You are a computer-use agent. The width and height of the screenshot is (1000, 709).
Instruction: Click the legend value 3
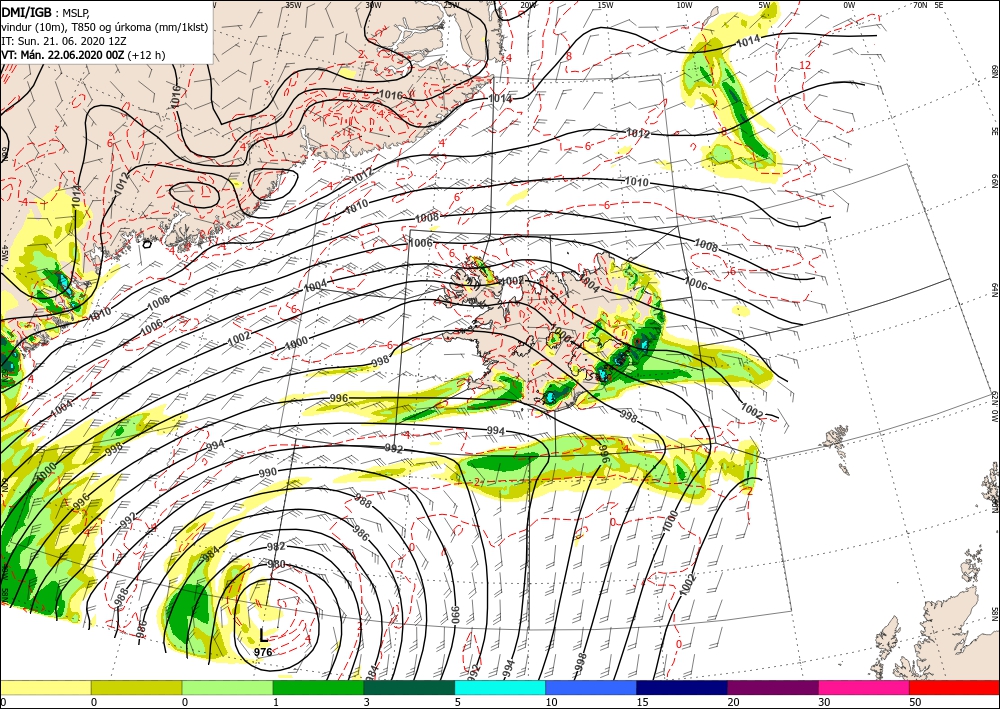tap(367, 702)
